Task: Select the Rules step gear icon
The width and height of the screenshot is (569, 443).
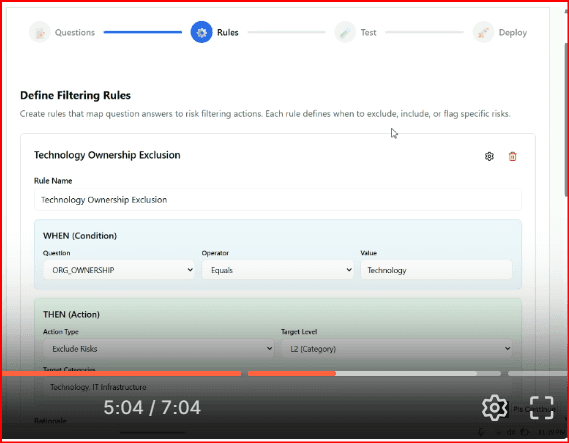Action: point(201,32)
